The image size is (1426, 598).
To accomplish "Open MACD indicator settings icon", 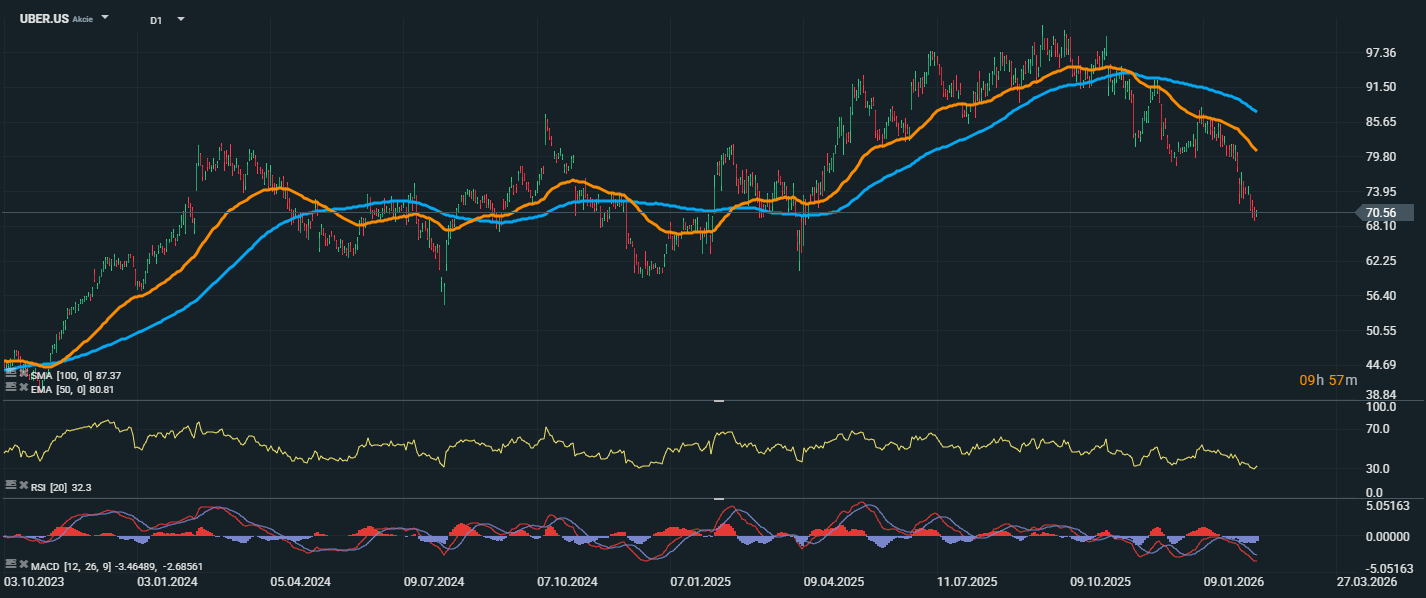I will 10,565.
